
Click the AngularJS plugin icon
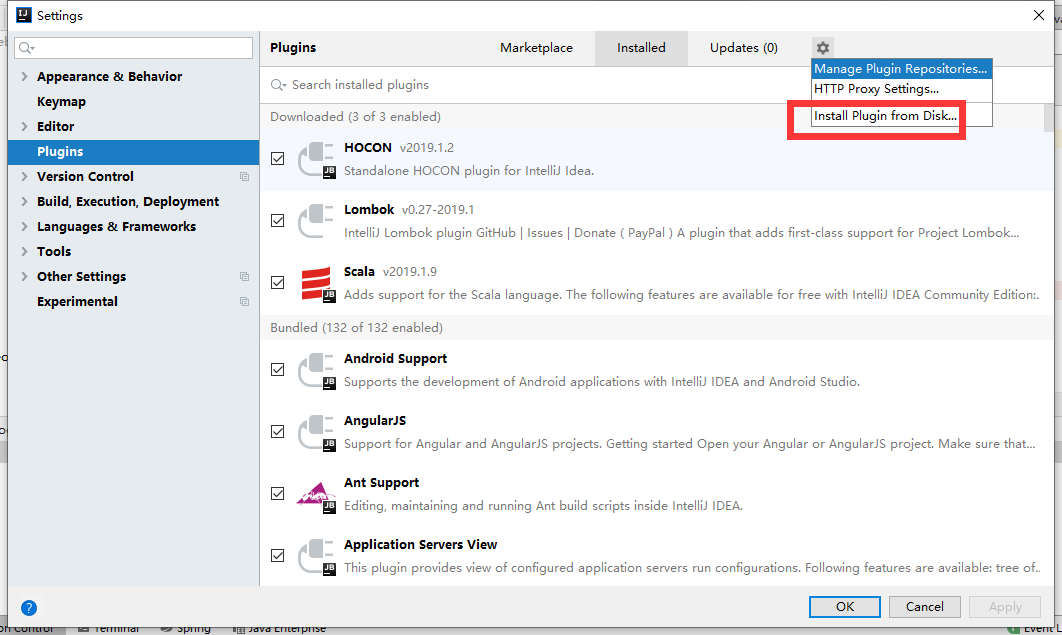[317, 433]
